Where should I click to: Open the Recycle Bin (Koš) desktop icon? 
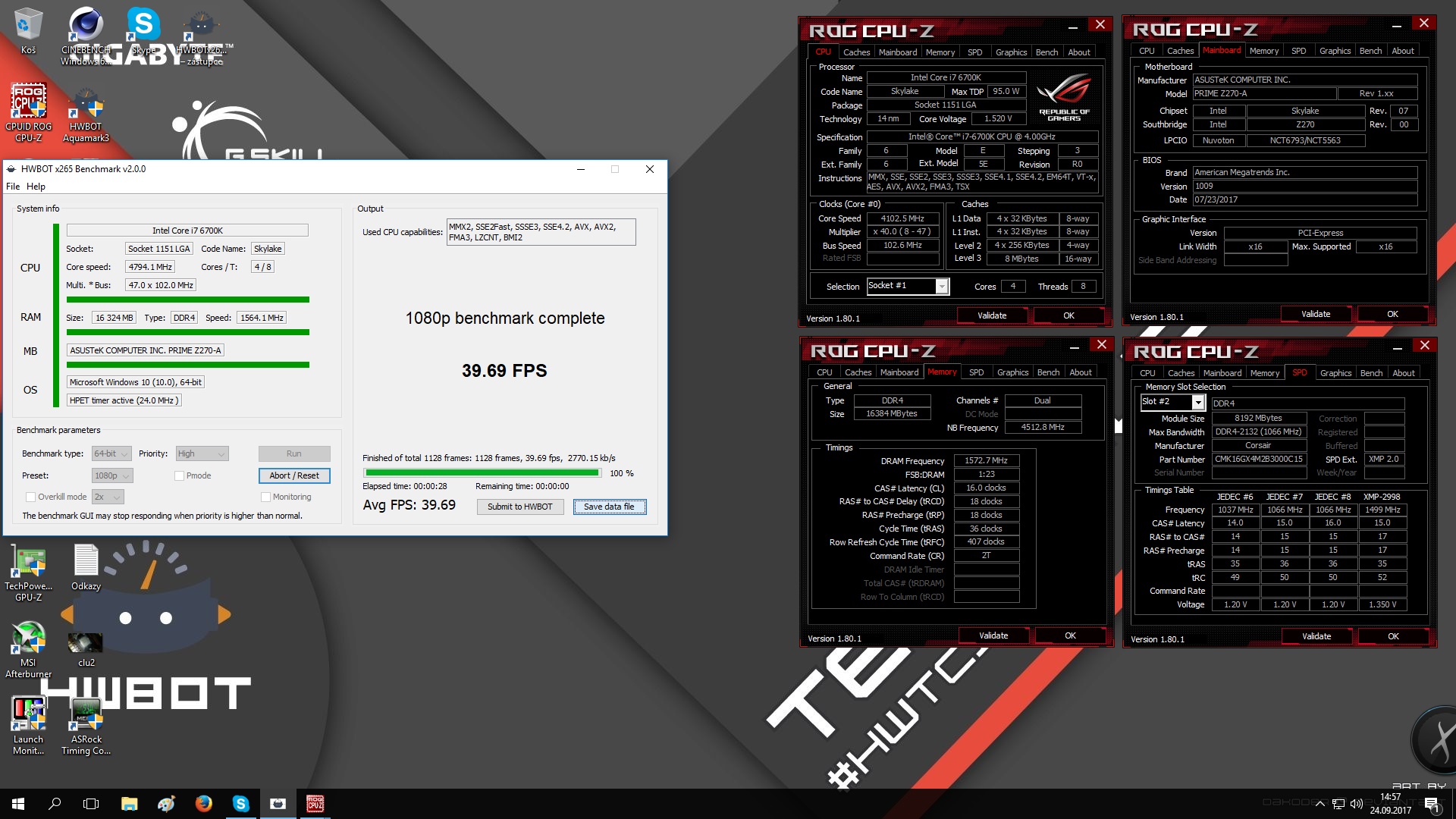click(28, 30)
